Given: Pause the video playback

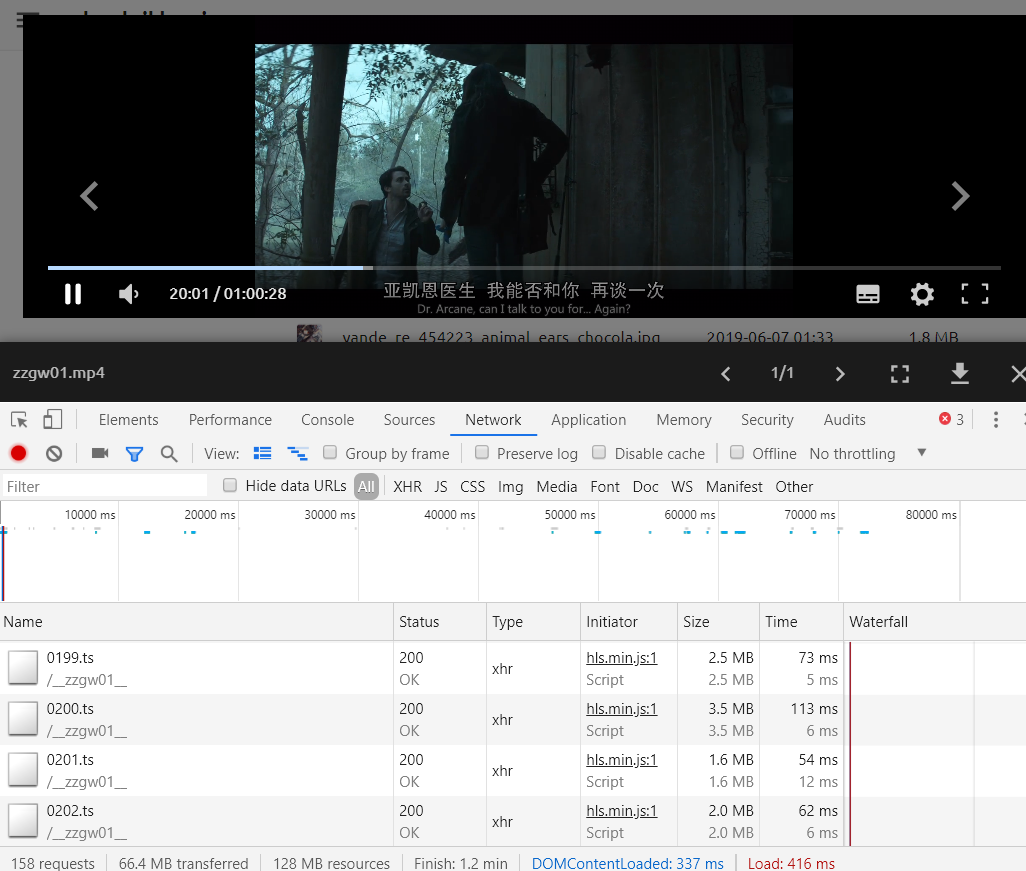Looking at the screenshot, I should [73, 294].
